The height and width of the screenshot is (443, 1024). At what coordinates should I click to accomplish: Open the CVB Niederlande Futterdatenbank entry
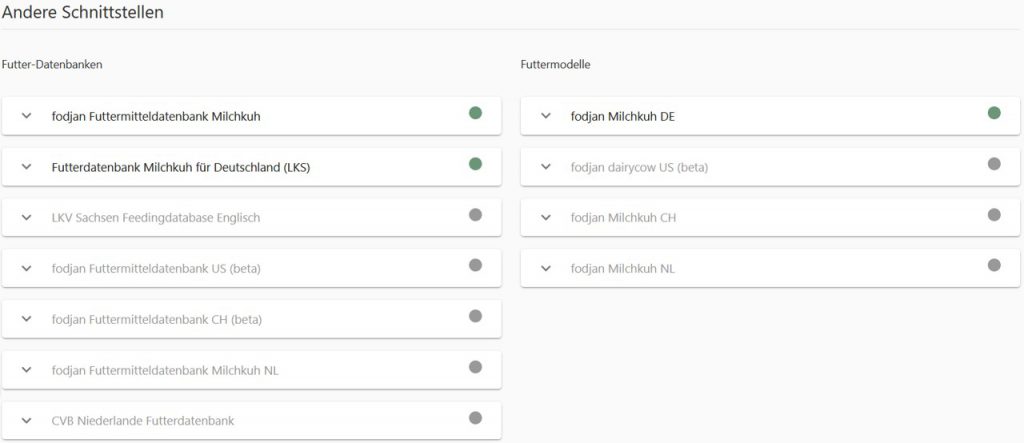(x=251, y=421)
